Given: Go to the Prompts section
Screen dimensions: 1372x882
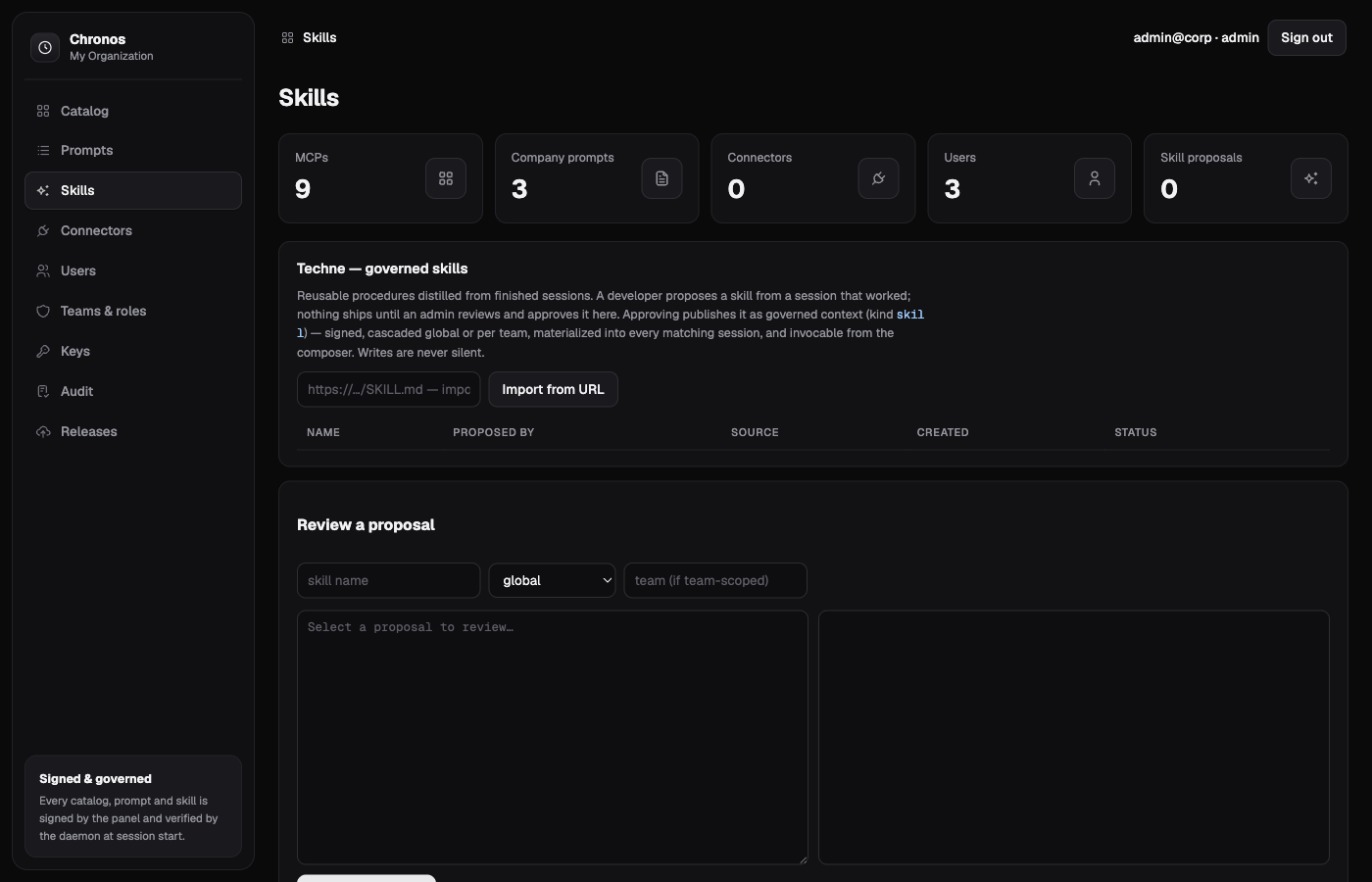Looking at the screenshot, I should tap(133, 150).
